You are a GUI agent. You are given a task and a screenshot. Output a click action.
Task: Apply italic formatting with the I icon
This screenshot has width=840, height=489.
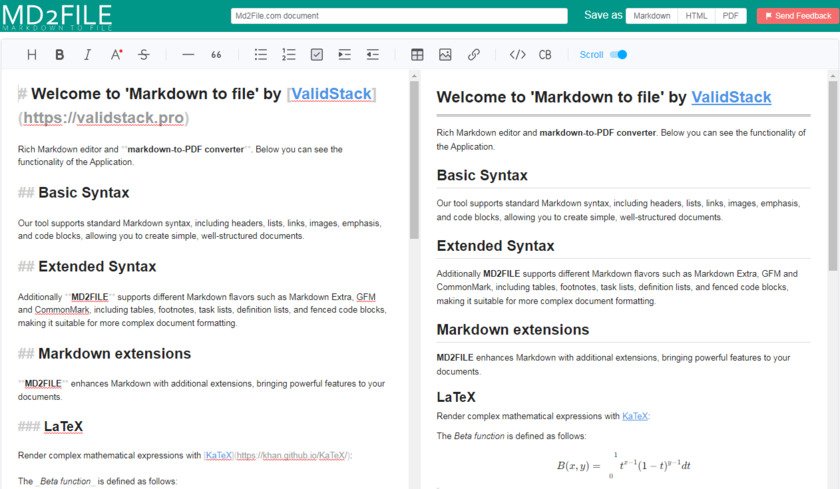(87, 55)
